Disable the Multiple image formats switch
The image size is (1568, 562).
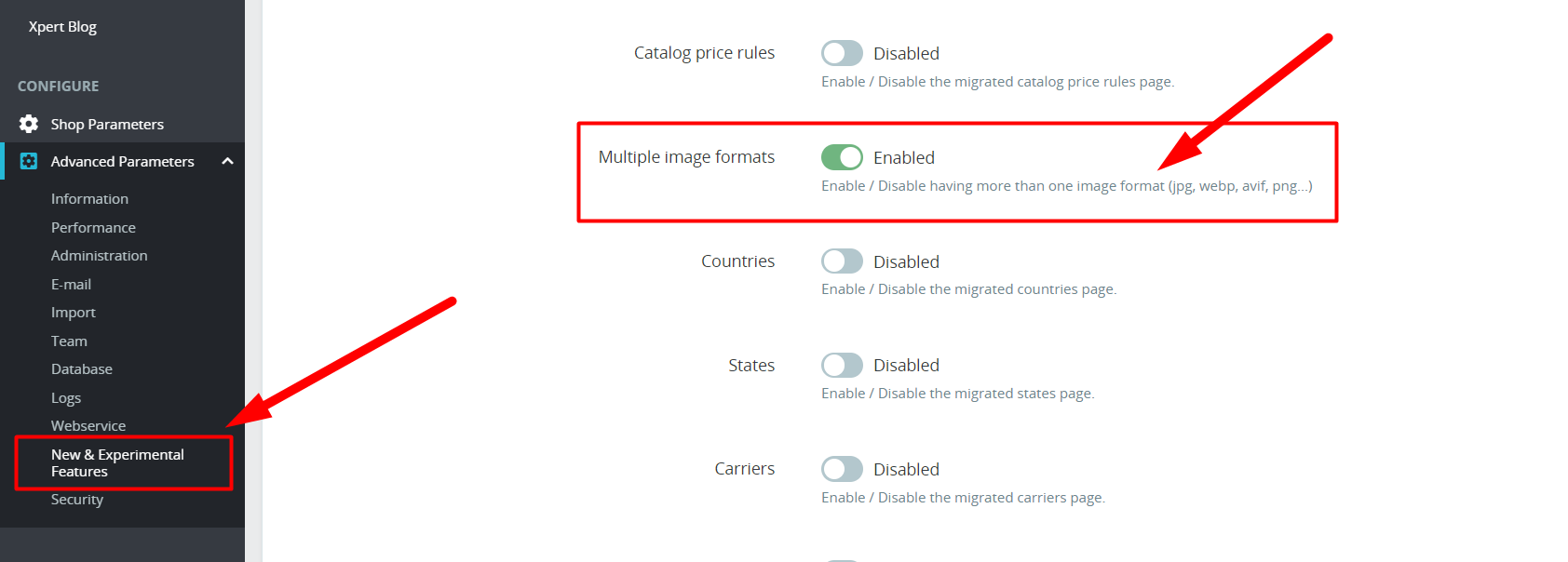click(842, 157)
